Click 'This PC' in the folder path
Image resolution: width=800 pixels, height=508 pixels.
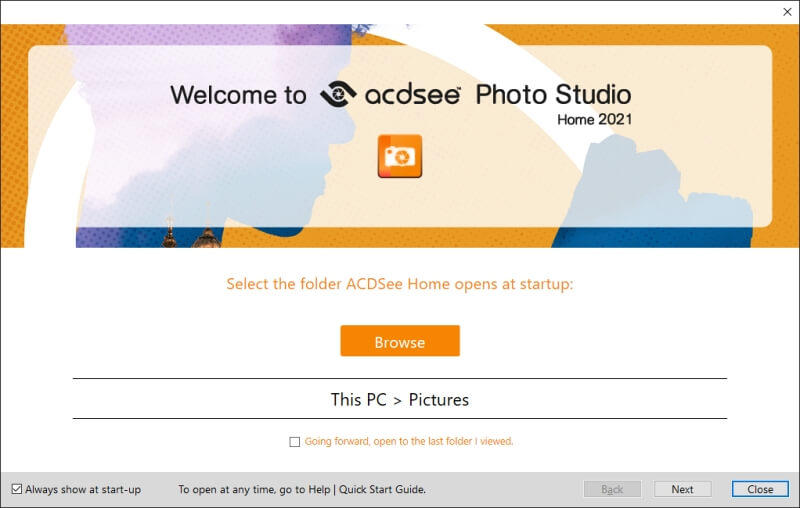pyautogui.click(x=359, y=399)
